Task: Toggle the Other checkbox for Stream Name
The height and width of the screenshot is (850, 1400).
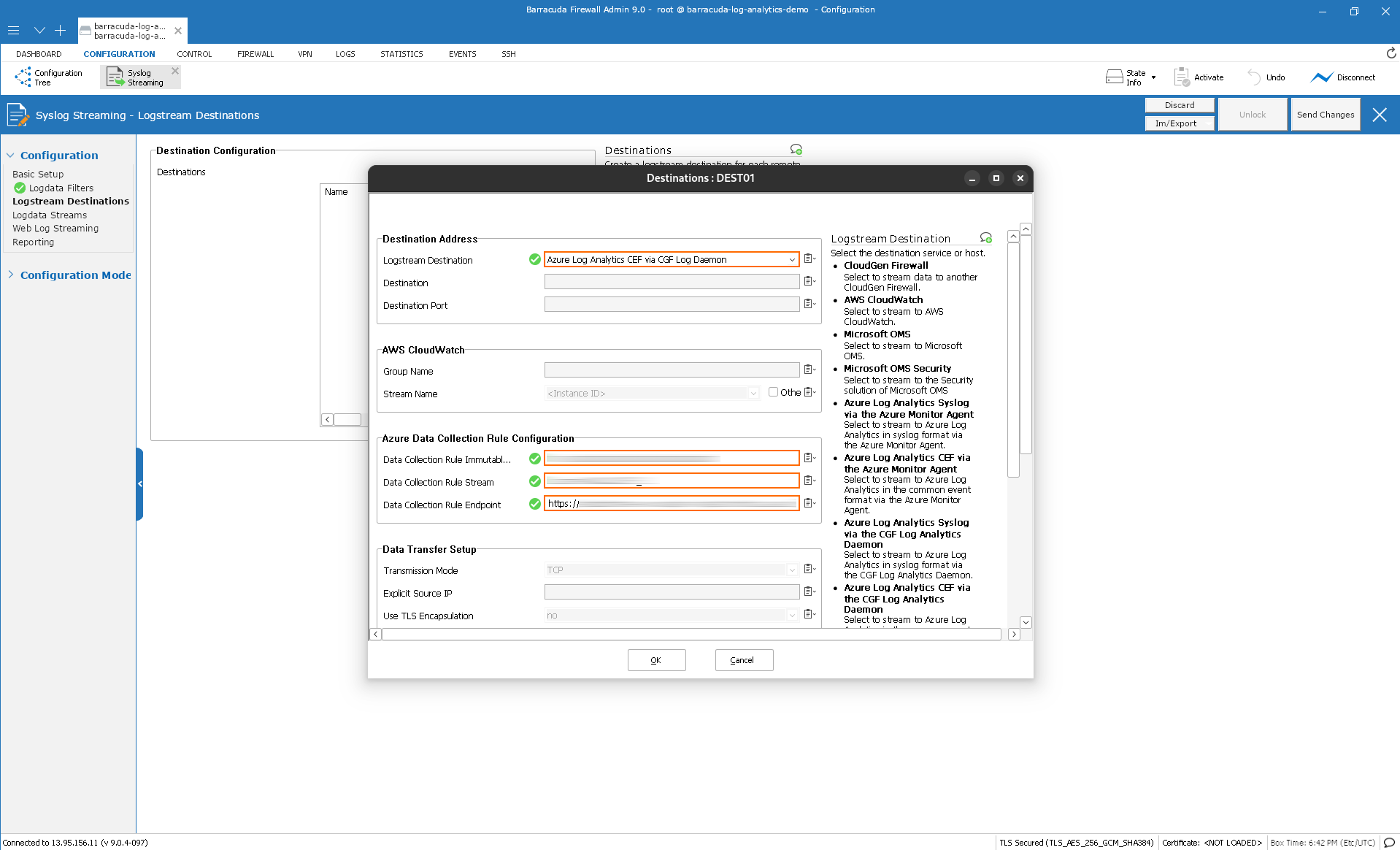Action: [773, 392]
